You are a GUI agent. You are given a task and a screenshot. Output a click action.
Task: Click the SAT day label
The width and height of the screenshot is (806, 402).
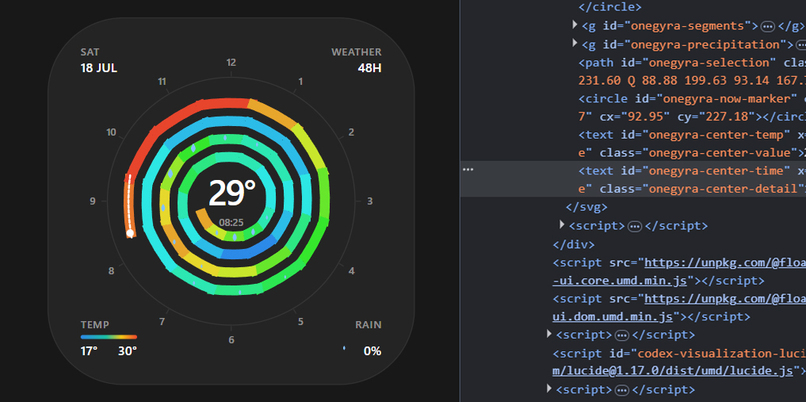[90, 52]
